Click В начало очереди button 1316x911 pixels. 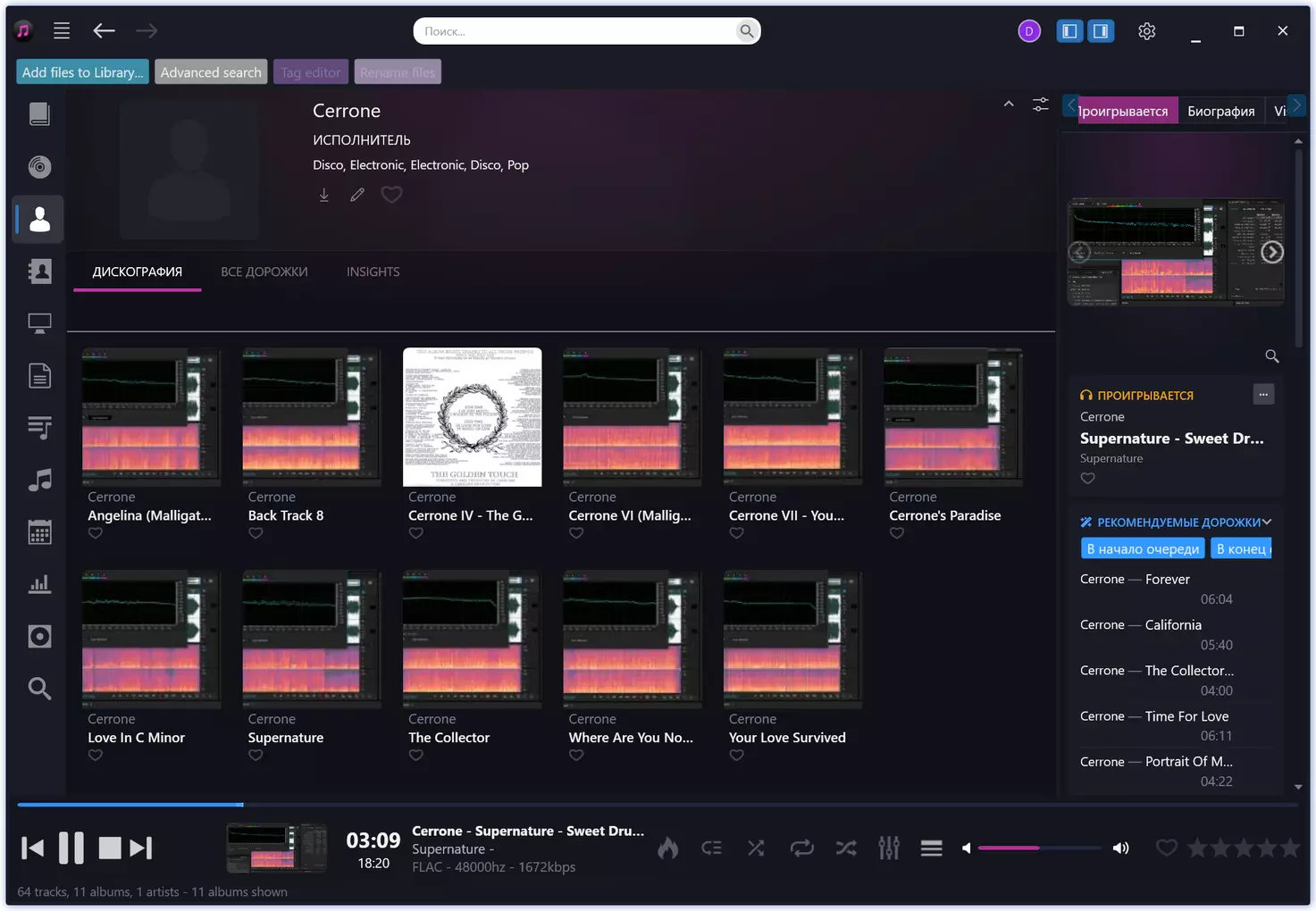pyautogui.click(x=1143, y=548)
